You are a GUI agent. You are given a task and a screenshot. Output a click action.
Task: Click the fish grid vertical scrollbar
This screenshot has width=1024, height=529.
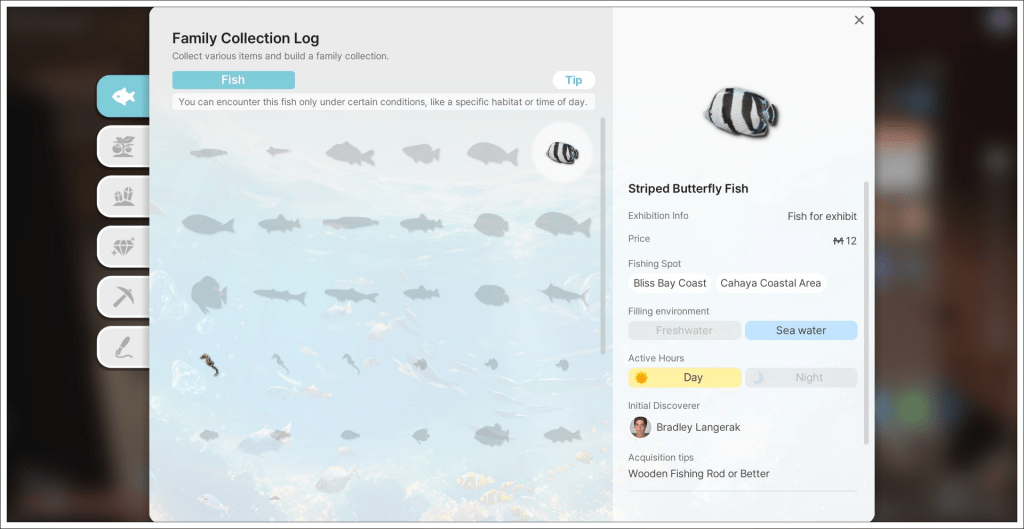click(603, 235)
